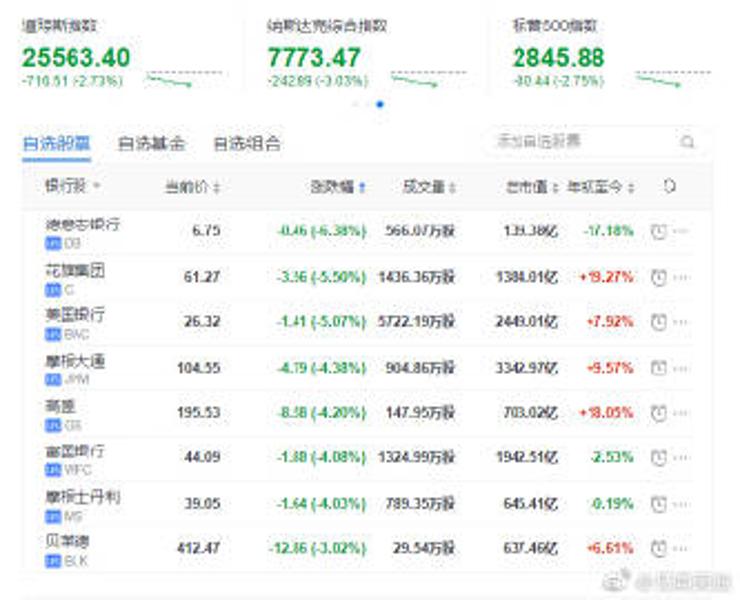Open the more options dots for 高盛
The height and width of the screenshot is (600, 740).
point(682,412)
